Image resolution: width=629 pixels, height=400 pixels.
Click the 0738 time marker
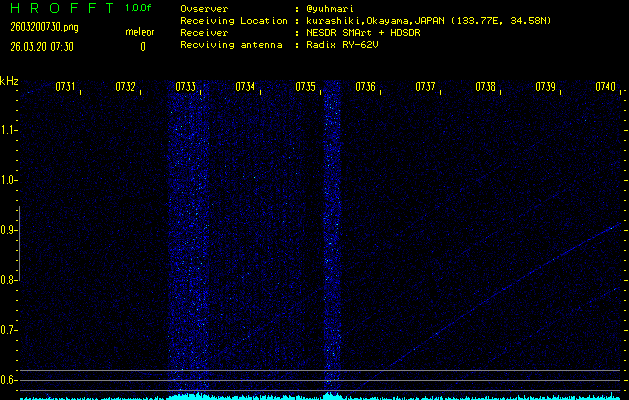click(485, 87)
